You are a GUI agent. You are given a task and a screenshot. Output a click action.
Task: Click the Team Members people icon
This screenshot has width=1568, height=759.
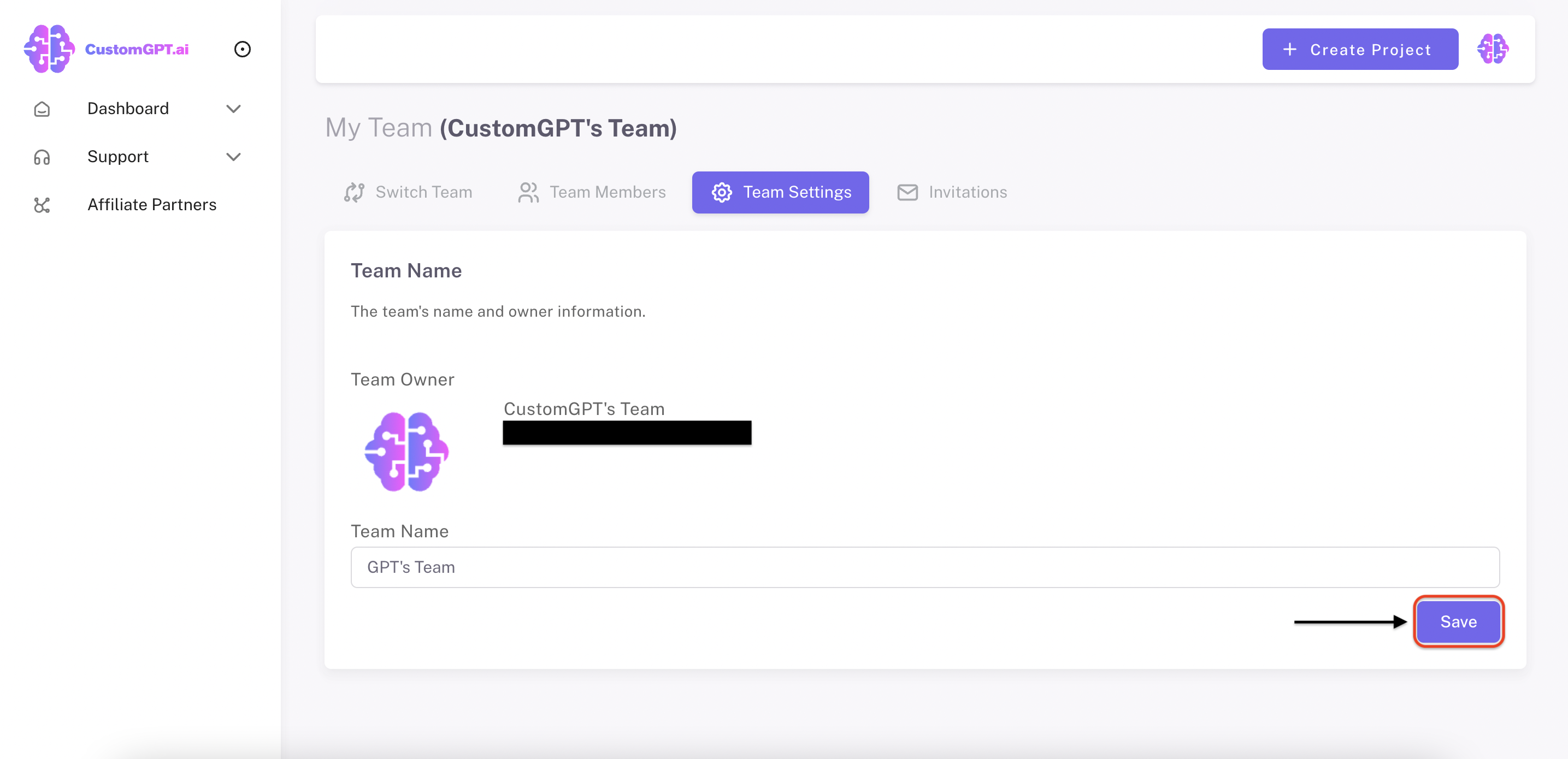(x=528, y=192)
